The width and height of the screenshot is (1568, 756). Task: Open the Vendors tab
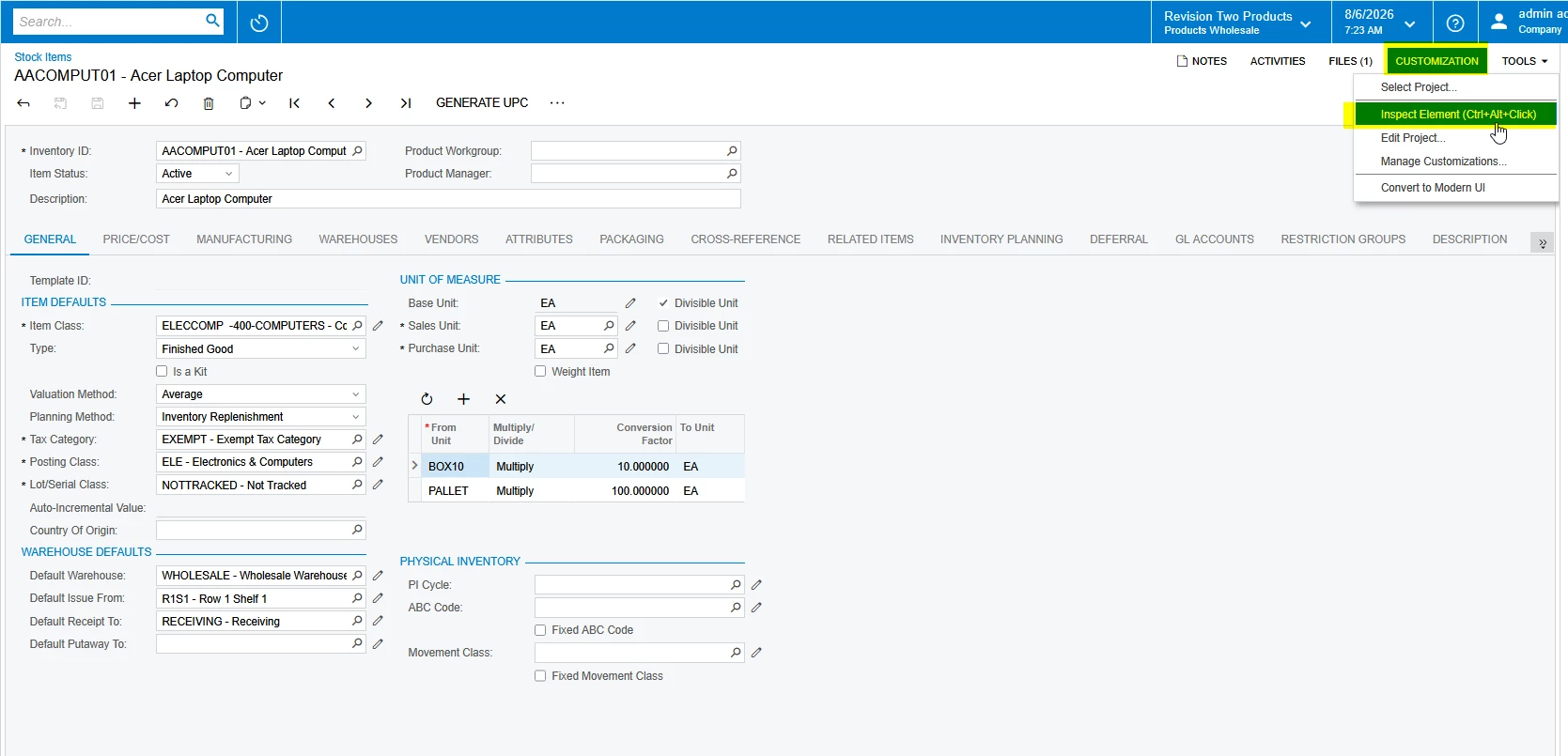click(451, 239)
